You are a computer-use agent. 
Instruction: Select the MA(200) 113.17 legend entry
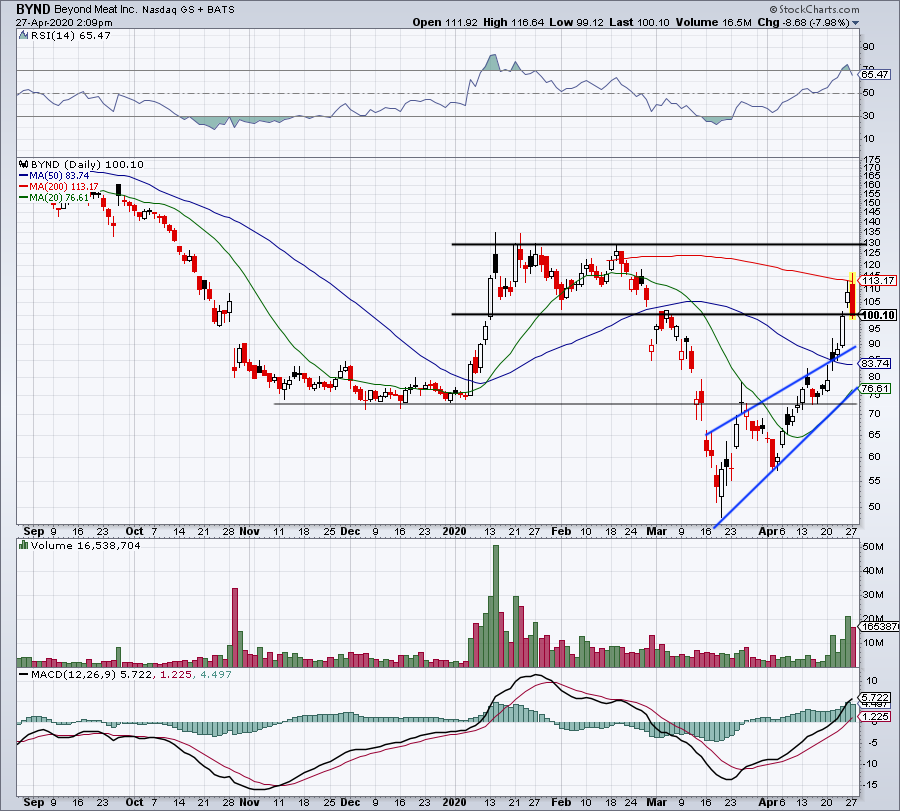click(59, 187)
